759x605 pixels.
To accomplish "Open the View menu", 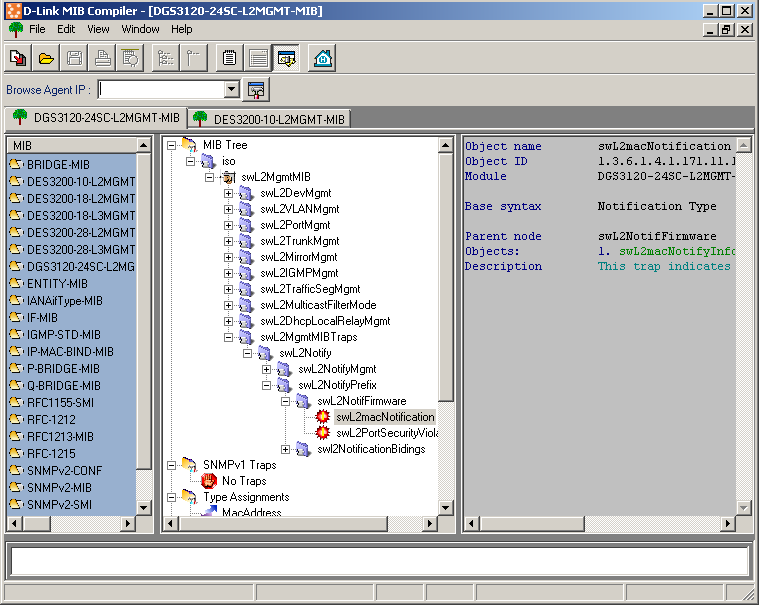I will pos(98,30).
